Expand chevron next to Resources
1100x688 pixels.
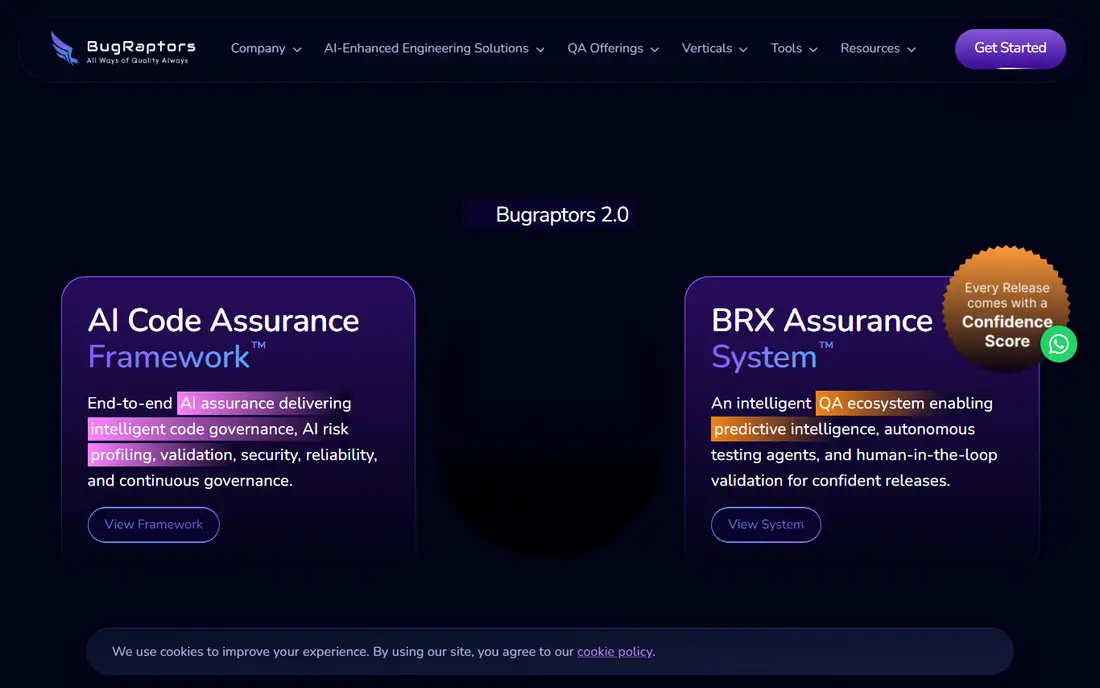coord(911,50)
